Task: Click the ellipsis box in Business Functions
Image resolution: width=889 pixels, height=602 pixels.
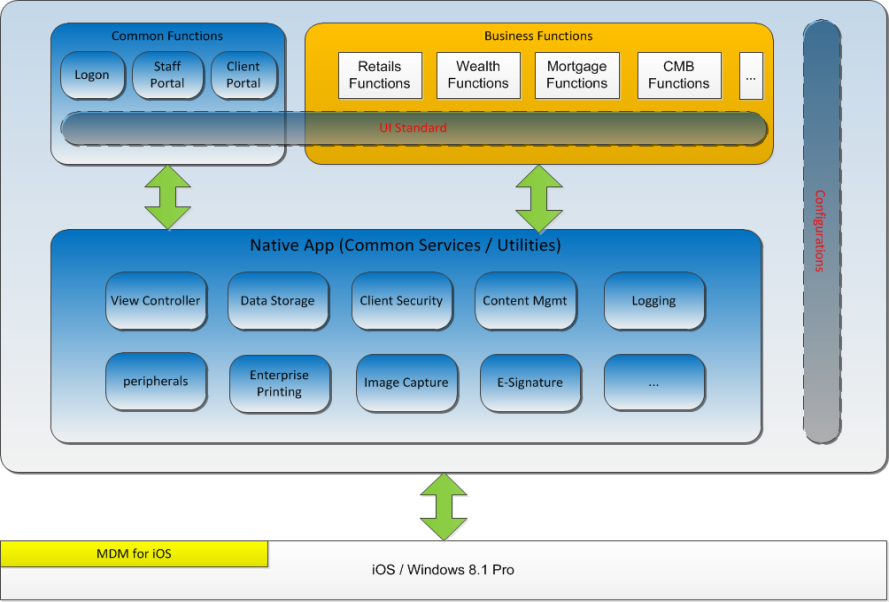Action: point(751,76)
